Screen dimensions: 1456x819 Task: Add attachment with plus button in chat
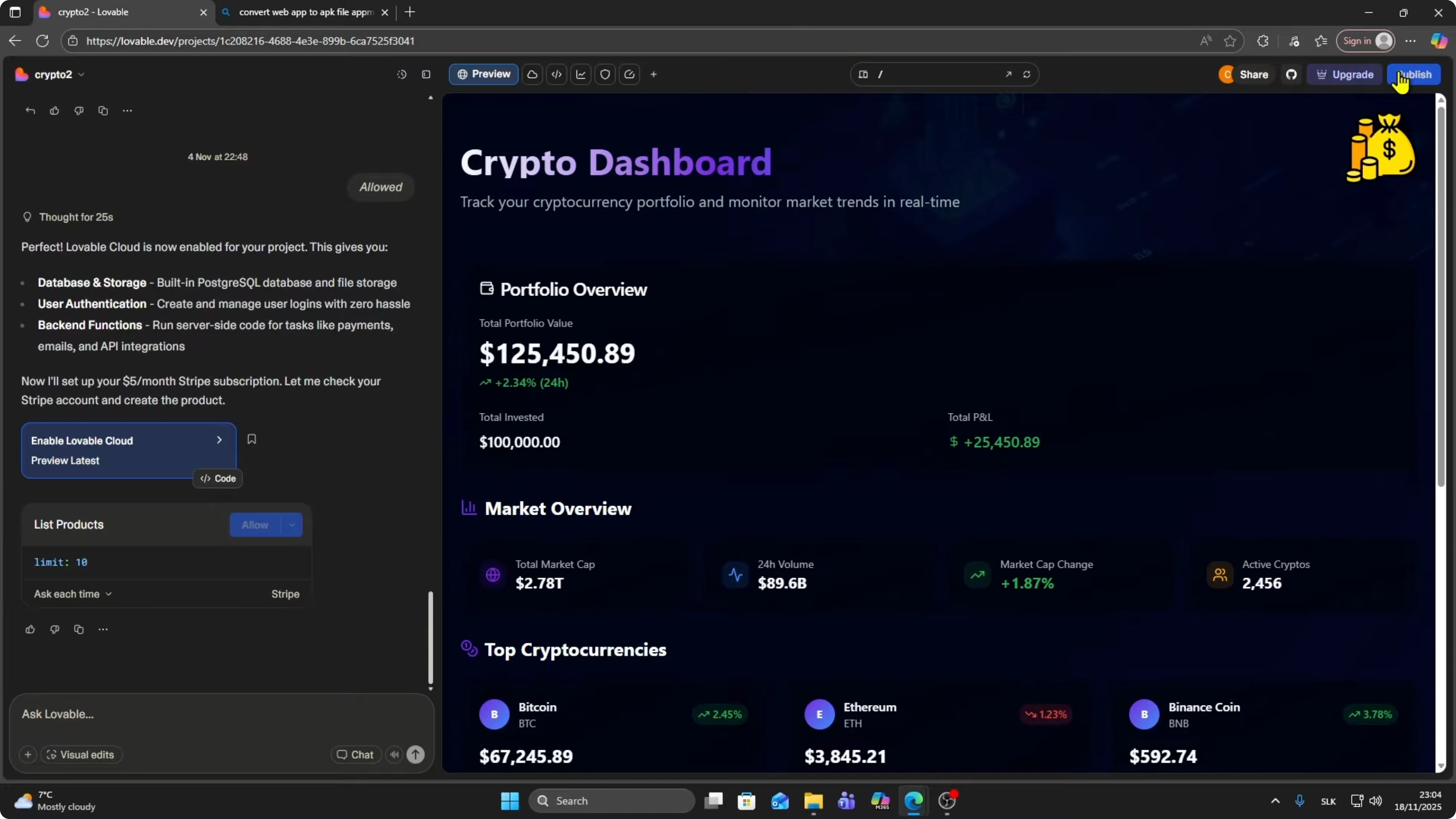[28, 755]
